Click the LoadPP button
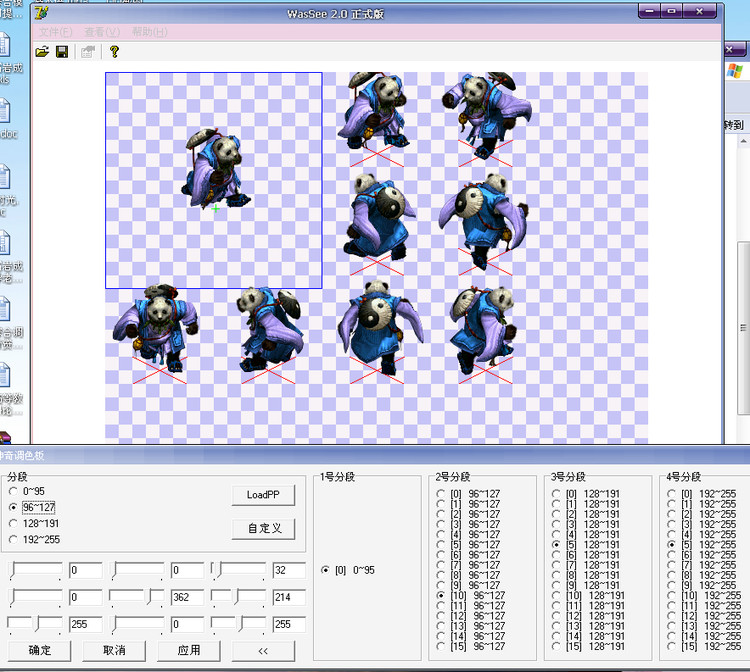The image size is (750, 672). tap(263, 495)
